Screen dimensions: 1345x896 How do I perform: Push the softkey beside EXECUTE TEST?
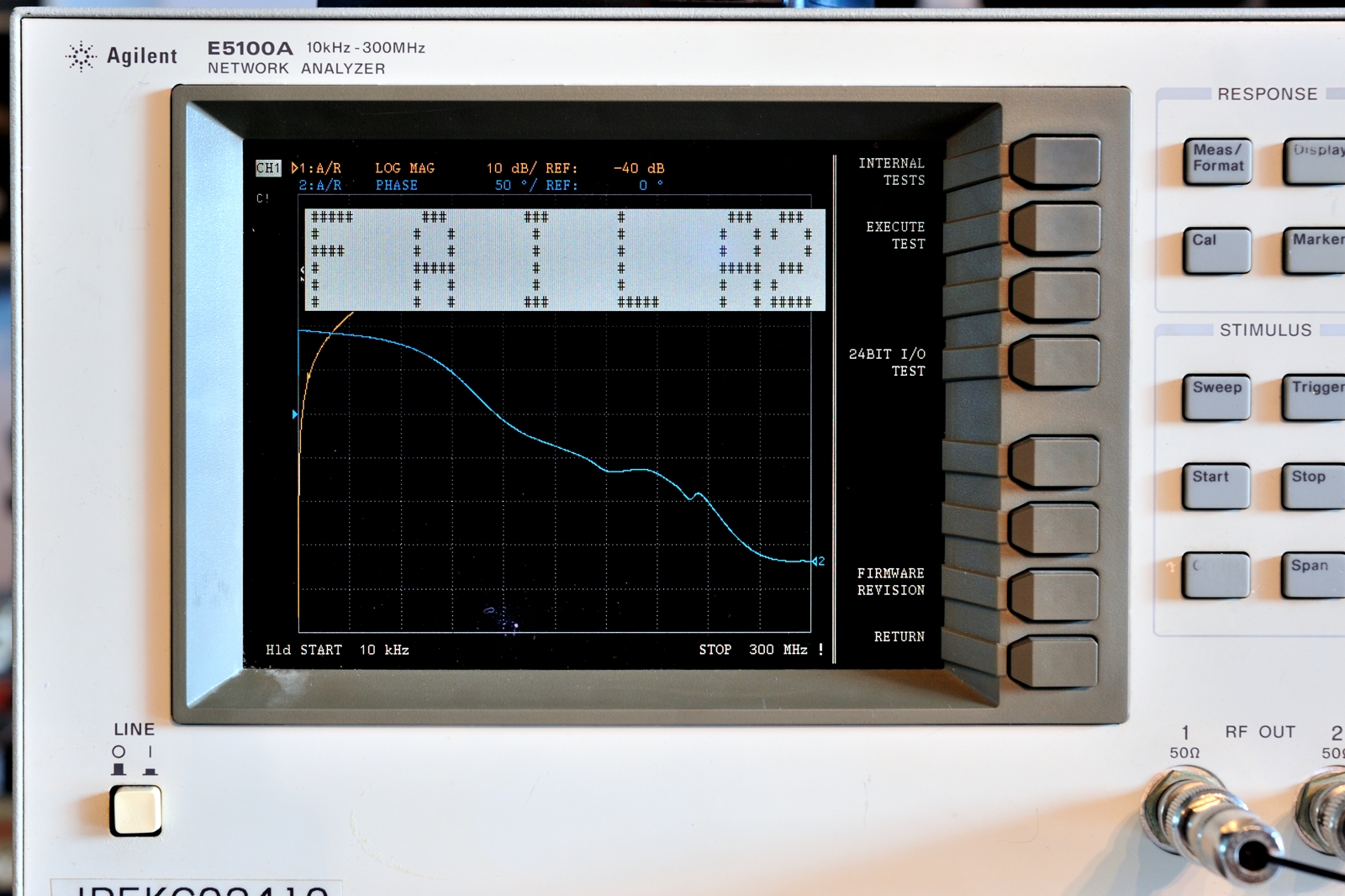1055,228
